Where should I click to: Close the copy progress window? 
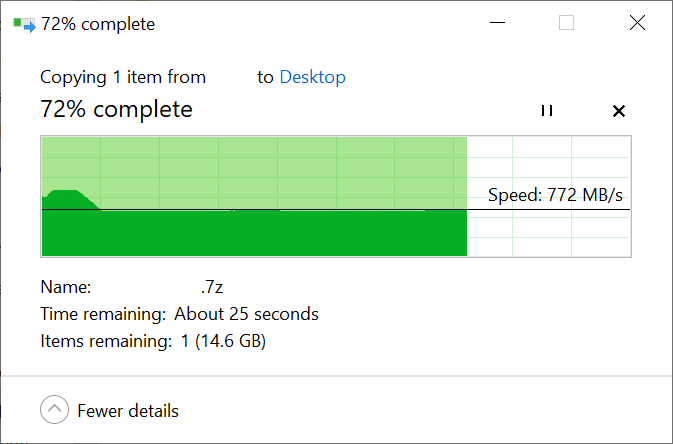click(x=636, y=24)
